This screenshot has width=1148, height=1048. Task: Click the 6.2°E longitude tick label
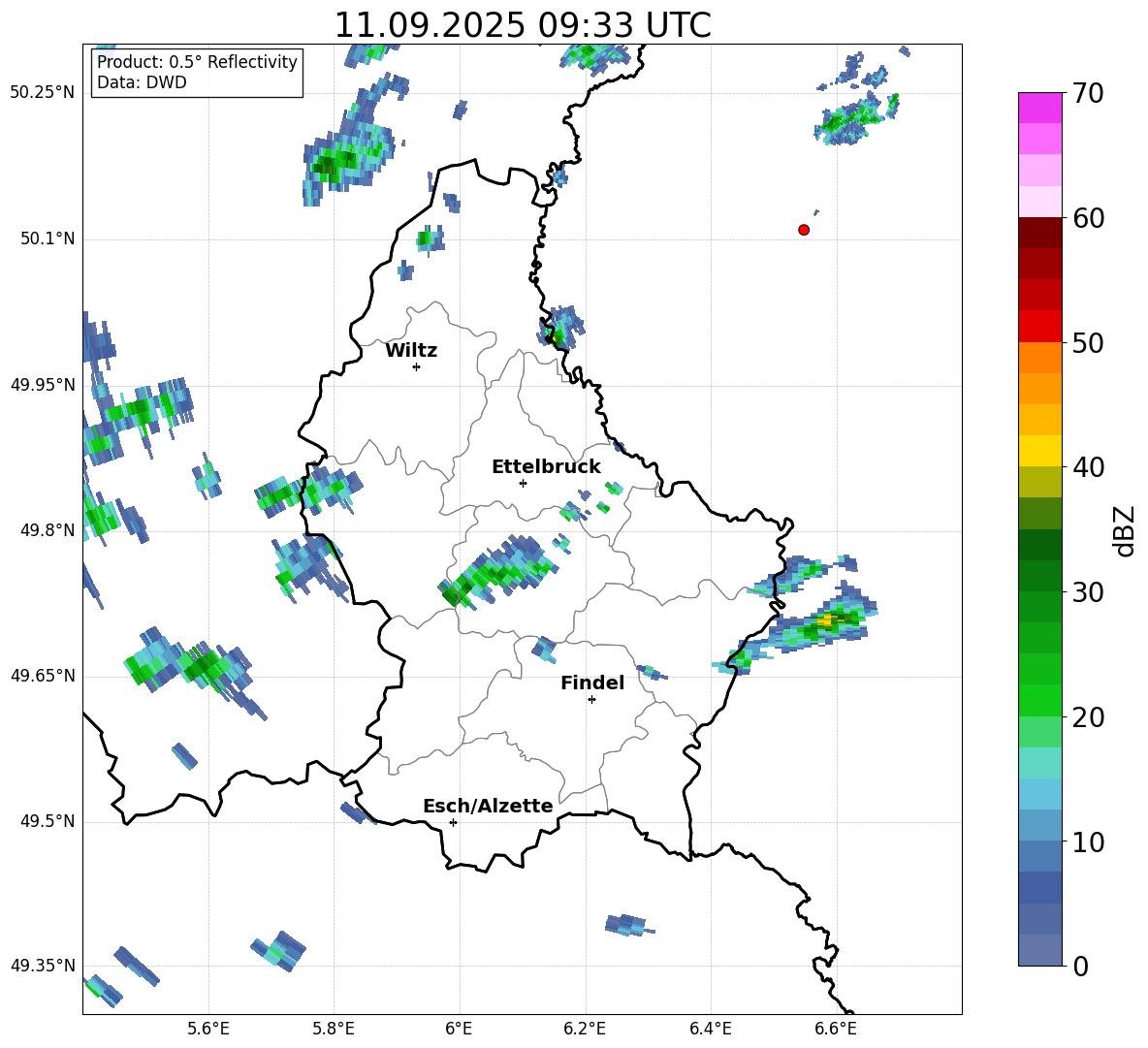(585, 1028)
